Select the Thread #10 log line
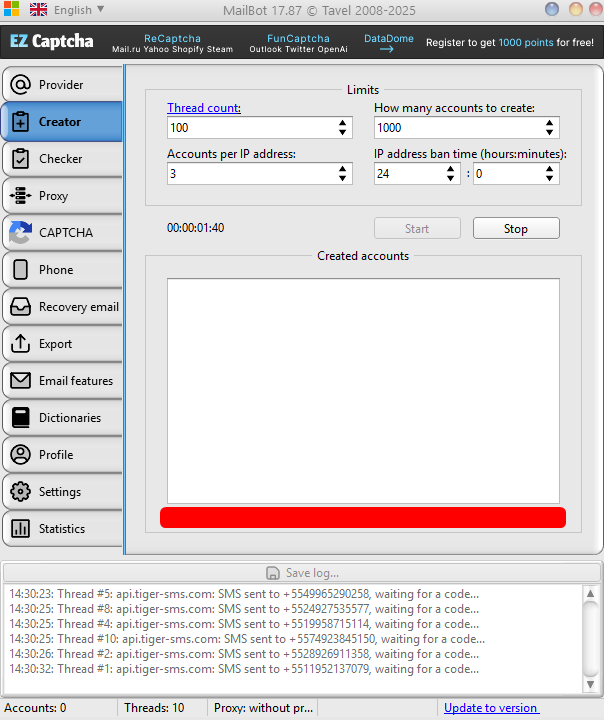The image size is (604, 720). coord(247,639)
